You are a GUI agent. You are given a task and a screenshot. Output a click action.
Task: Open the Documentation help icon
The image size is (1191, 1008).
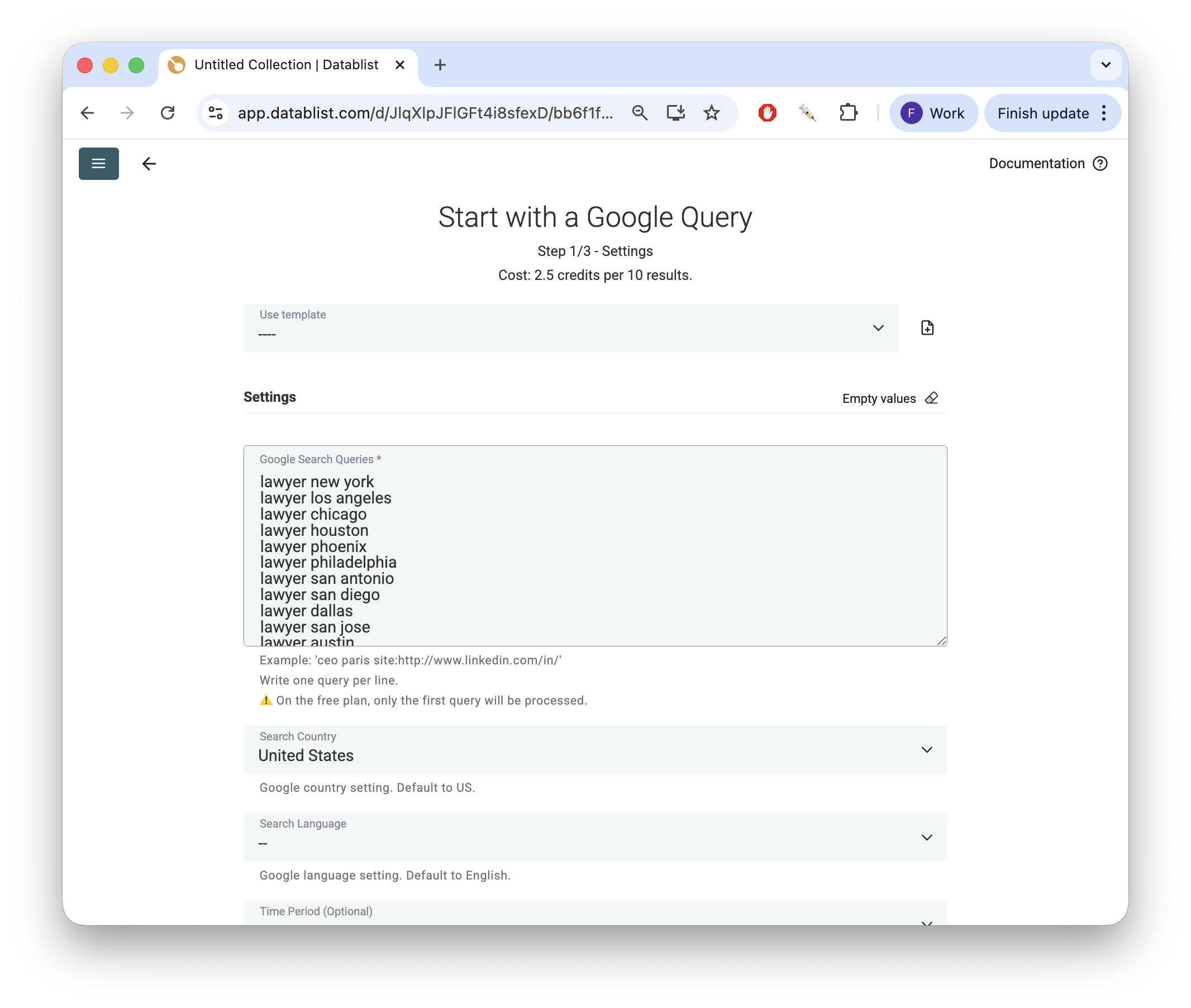(1099, 163)
